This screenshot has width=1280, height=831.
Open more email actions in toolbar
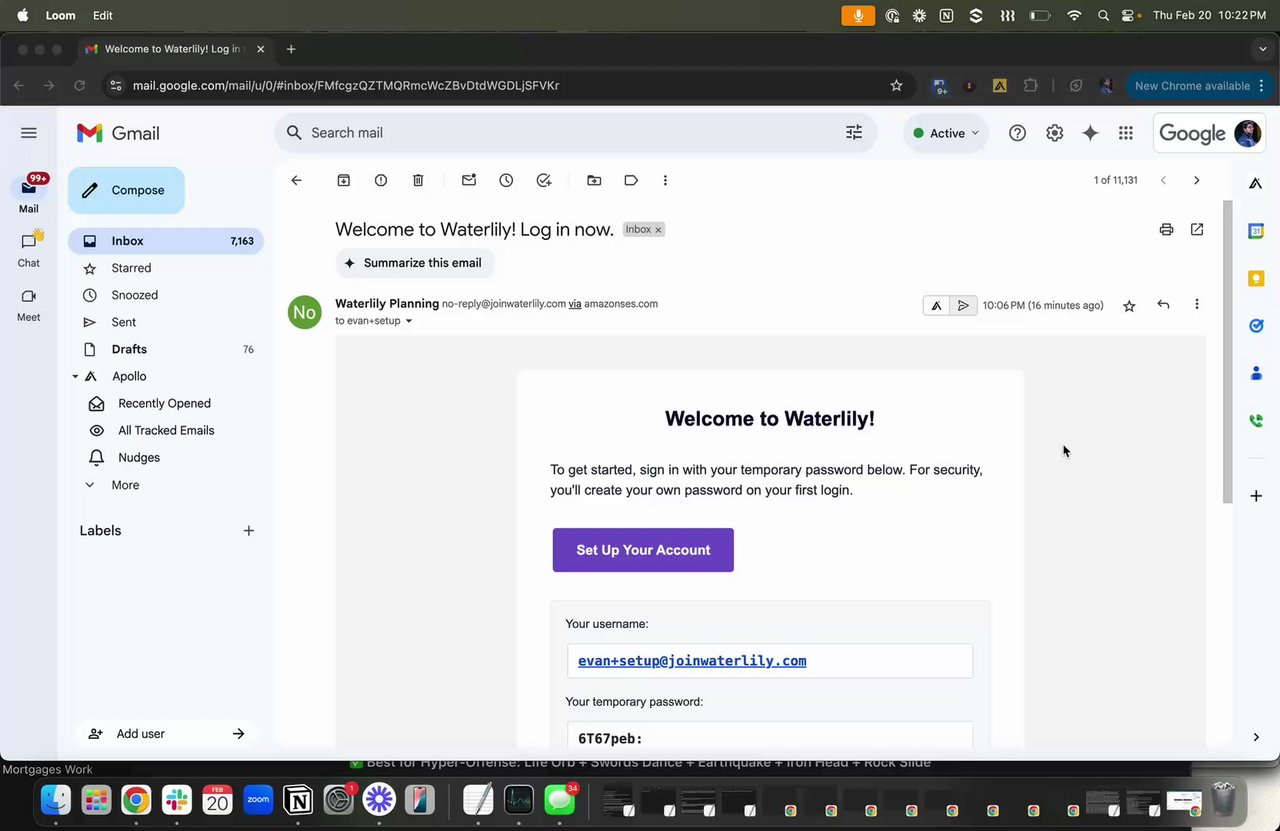click(x=665, y=180)
